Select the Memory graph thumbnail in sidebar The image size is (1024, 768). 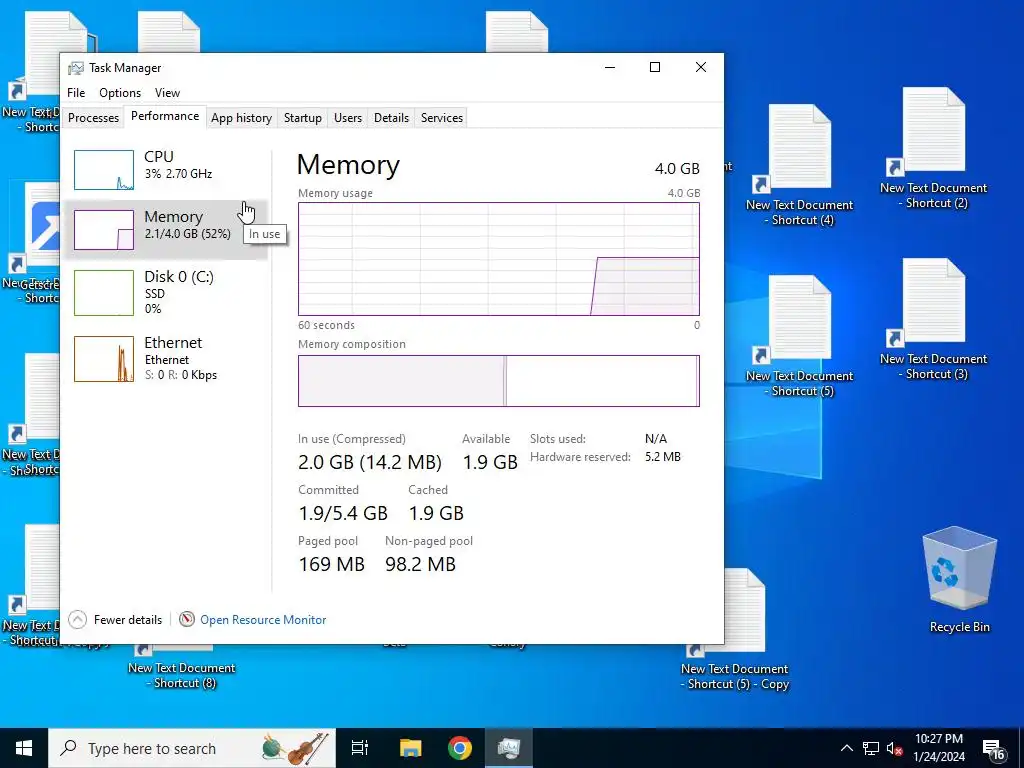104,230
